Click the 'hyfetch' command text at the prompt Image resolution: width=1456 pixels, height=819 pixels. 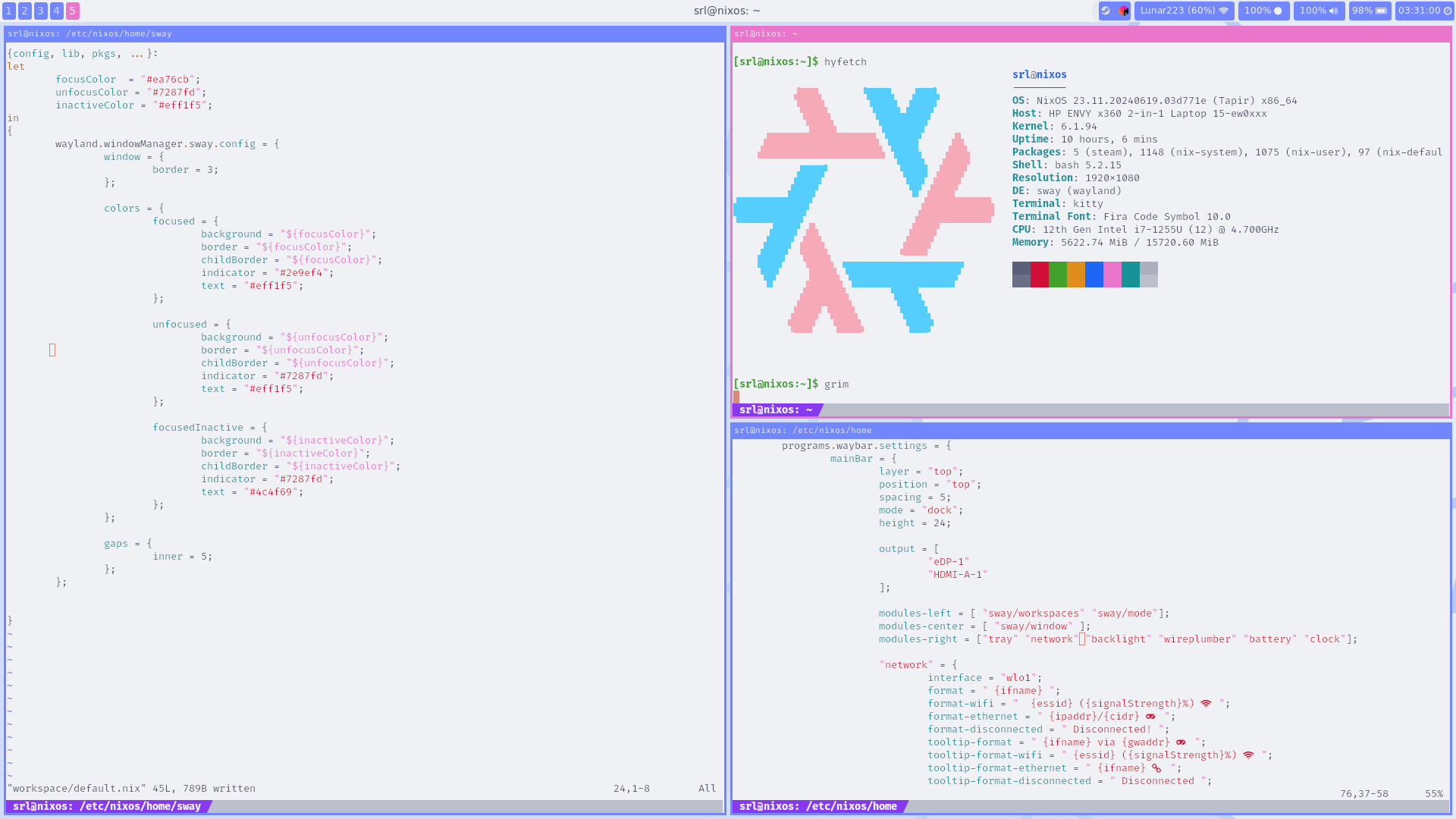[x=846, y=61]
